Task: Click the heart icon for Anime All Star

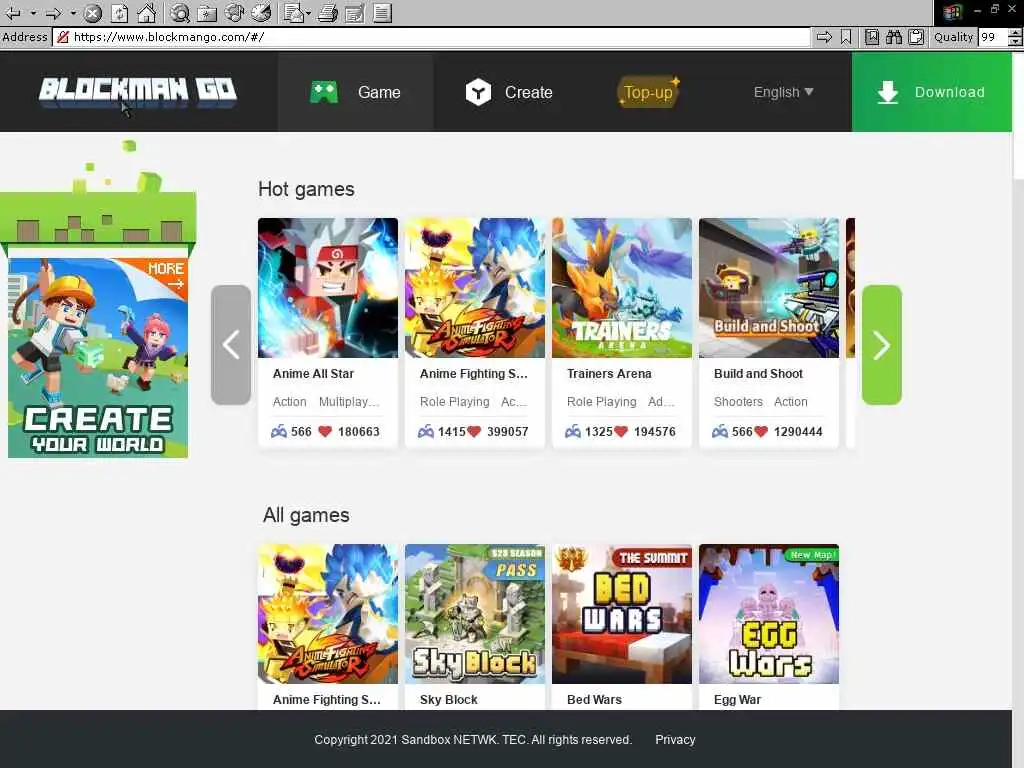Action: [325, 432]
